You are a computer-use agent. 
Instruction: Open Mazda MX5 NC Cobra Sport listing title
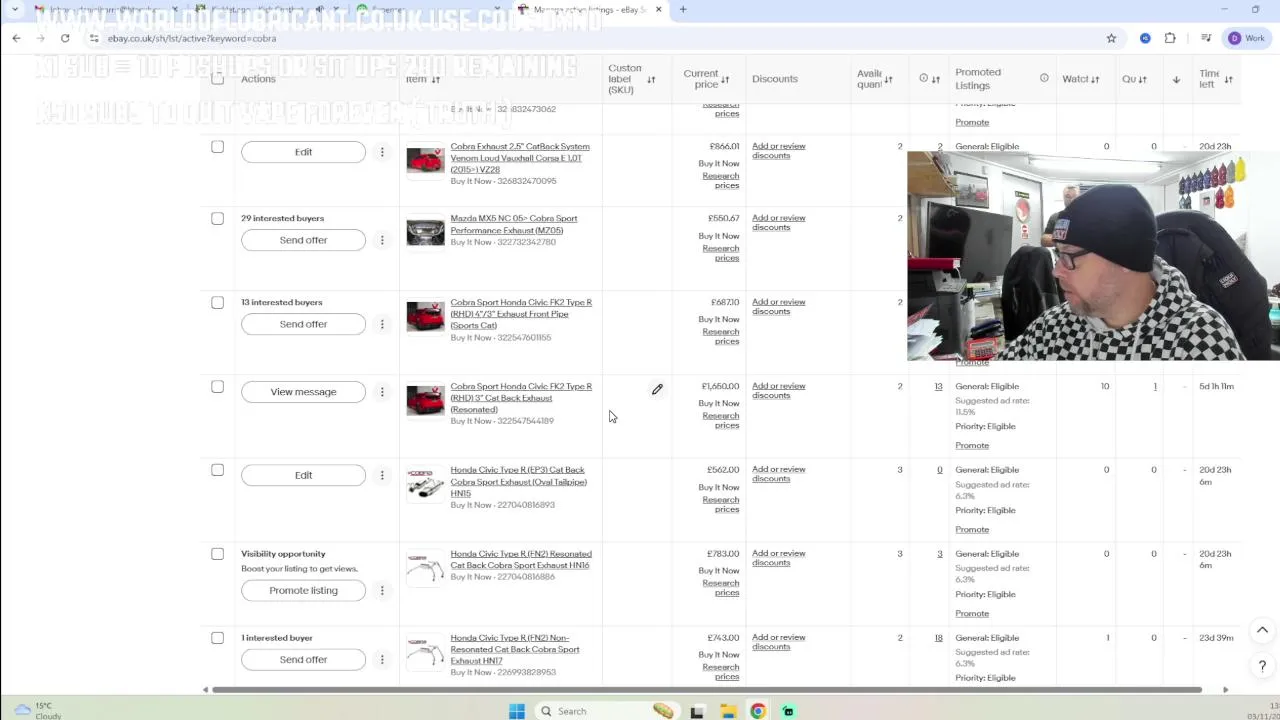[x=514, y=224]
